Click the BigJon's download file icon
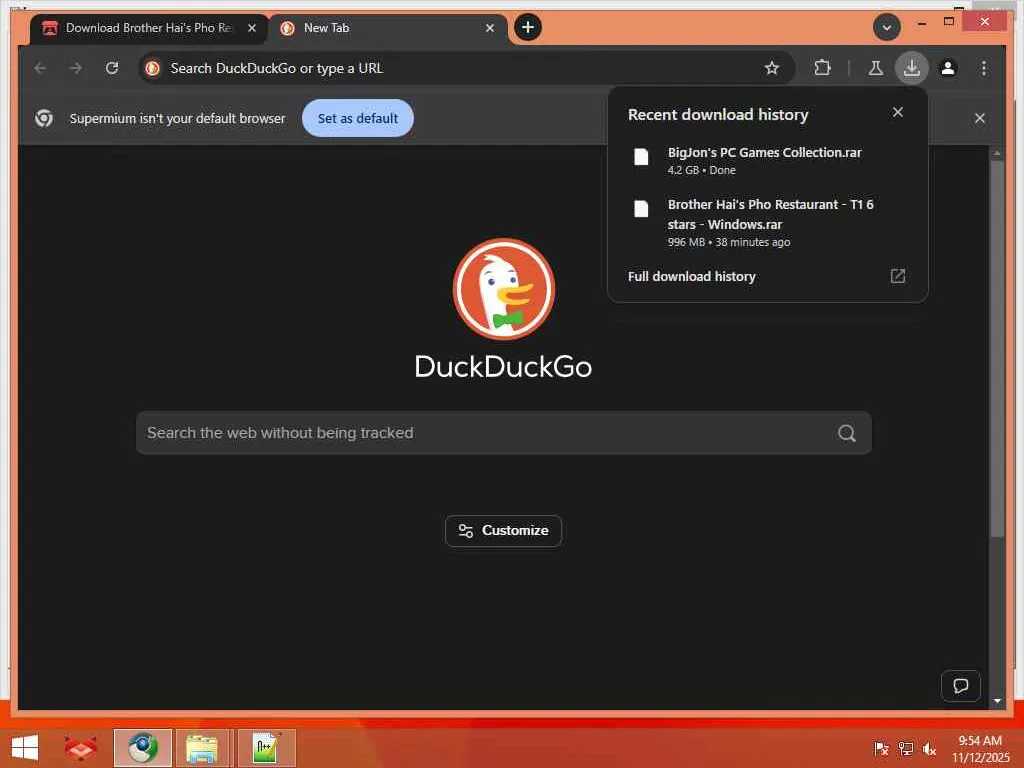Screen dimensions: 1024x768 [x=641, y=157]
